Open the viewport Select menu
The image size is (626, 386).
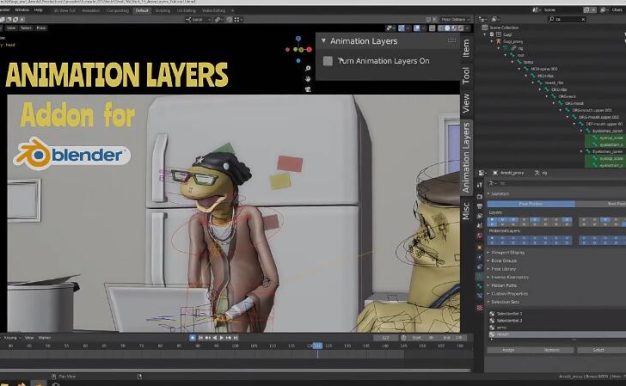tap(26, 28)
